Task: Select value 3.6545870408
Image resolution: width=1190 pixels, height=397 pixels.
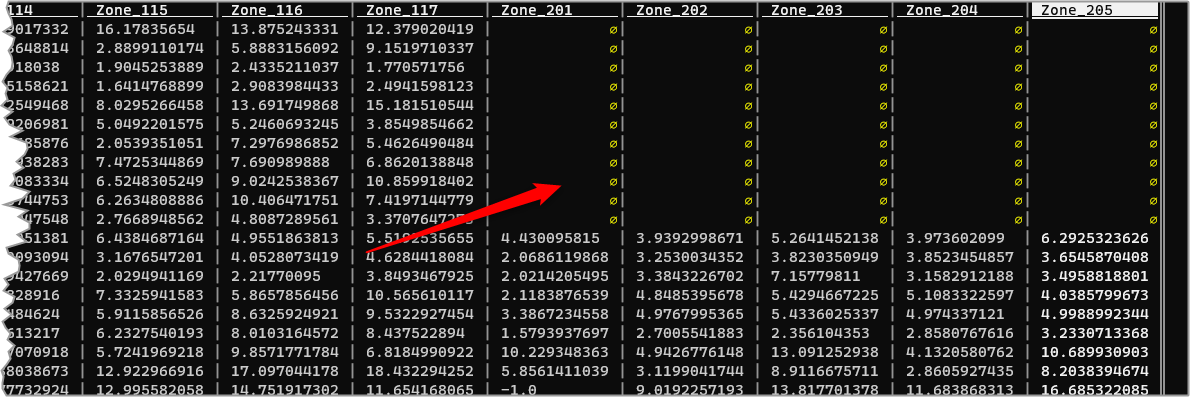Action: pyautogui.click(x=1095, y=257)
